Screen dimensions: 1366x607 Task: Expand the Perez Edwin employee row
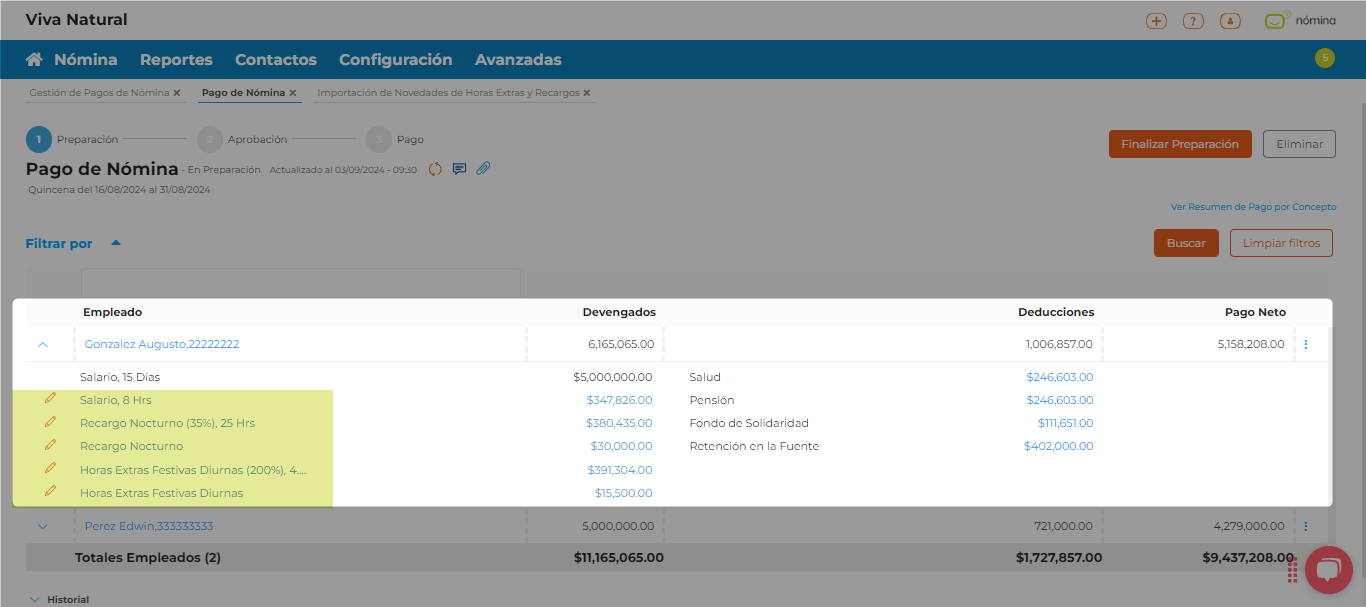[x=42, y=526]
